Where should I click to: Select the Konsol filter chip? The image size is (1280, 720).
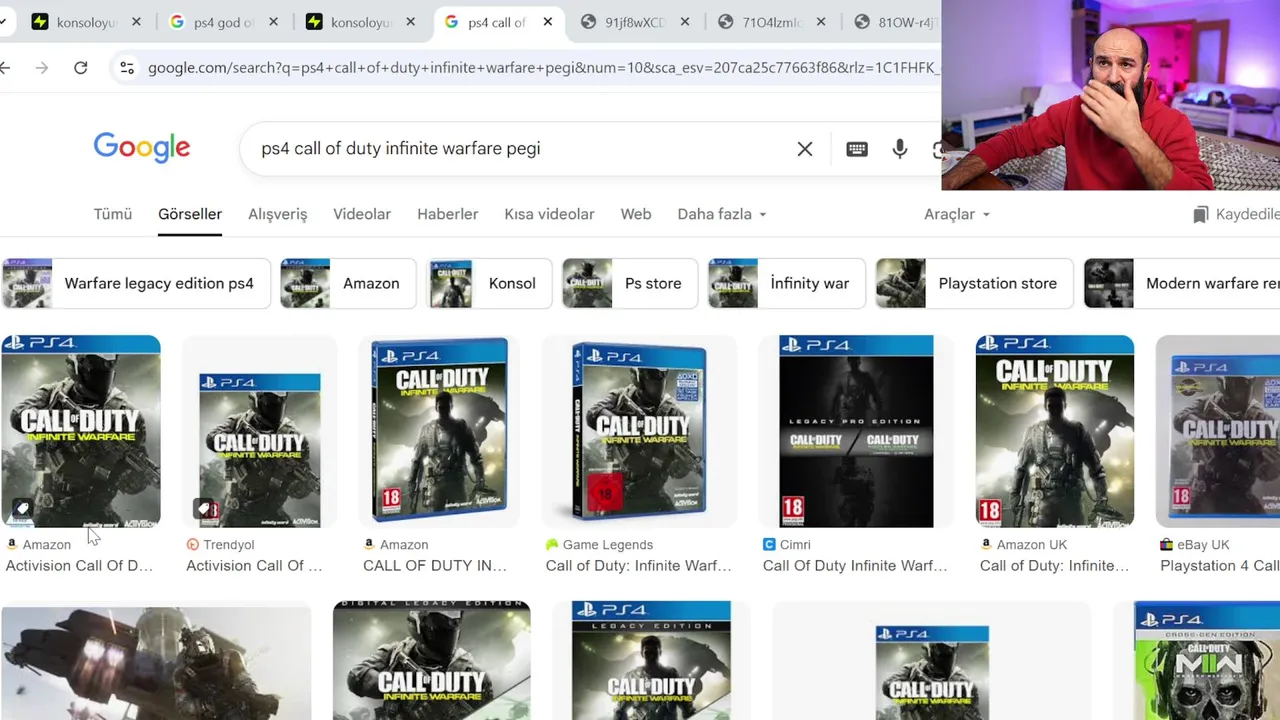[x=490, y=283]
